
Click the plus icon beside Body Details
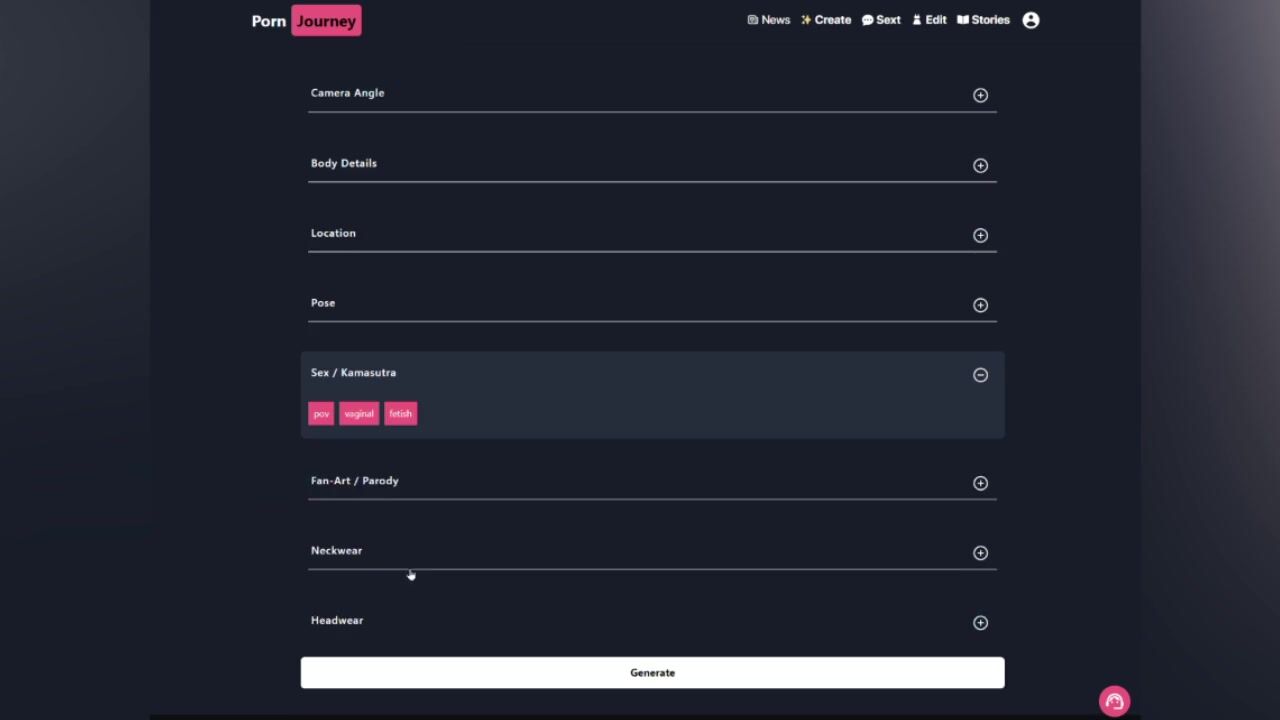[980, 165]
